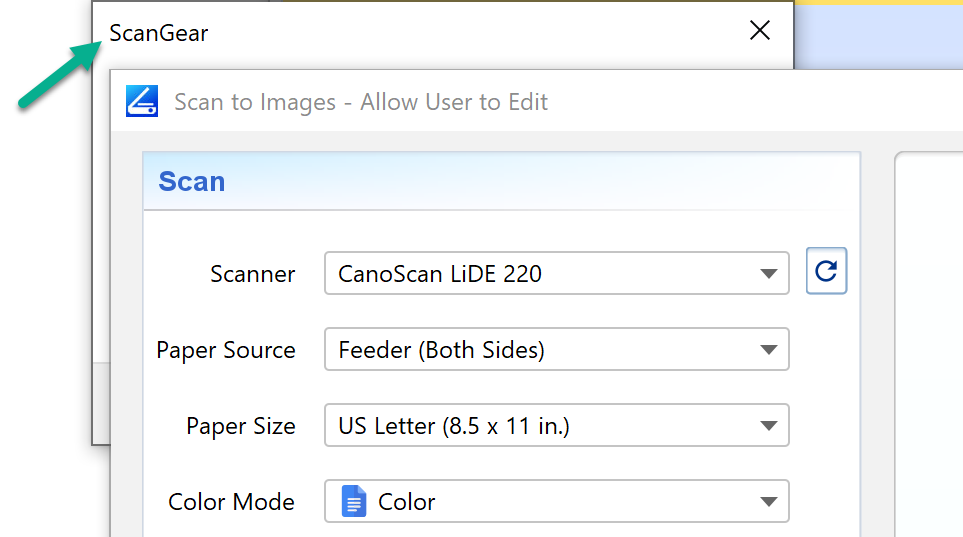Click the Scan section header
This screenshot has width=963, height=537.
click(192, 181)
